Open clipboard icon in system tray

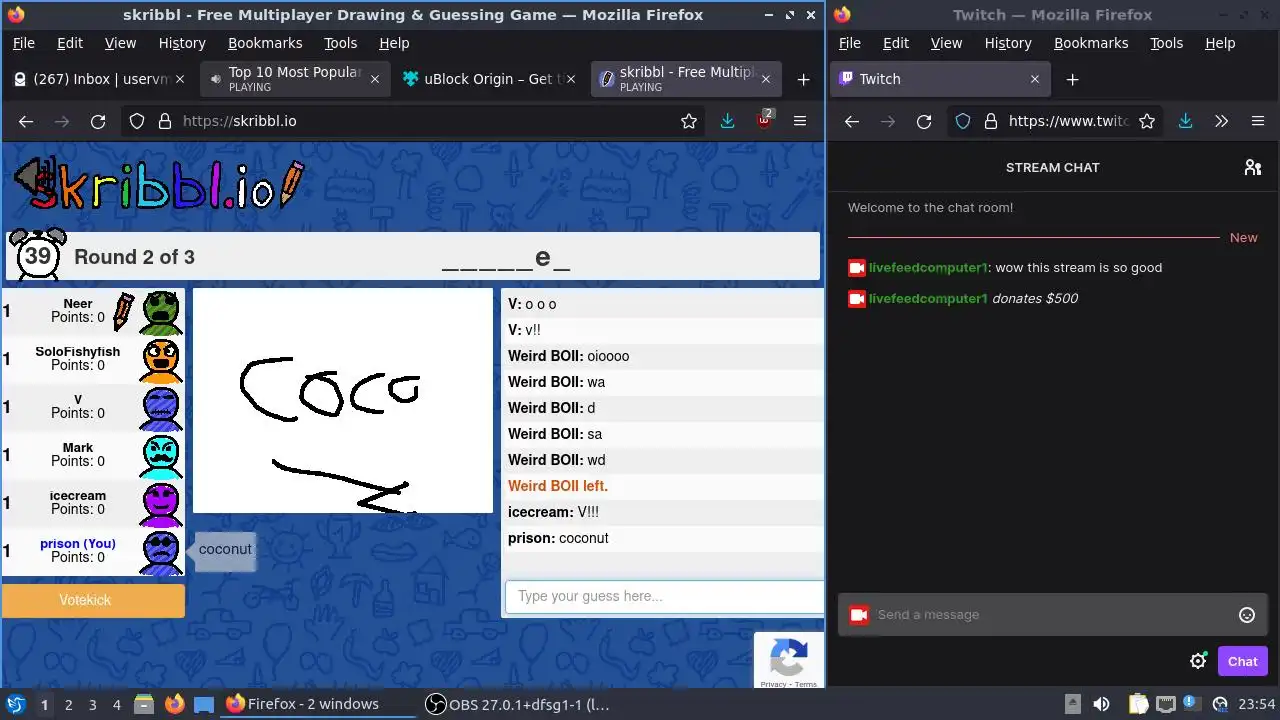(x=1138, y=704)
